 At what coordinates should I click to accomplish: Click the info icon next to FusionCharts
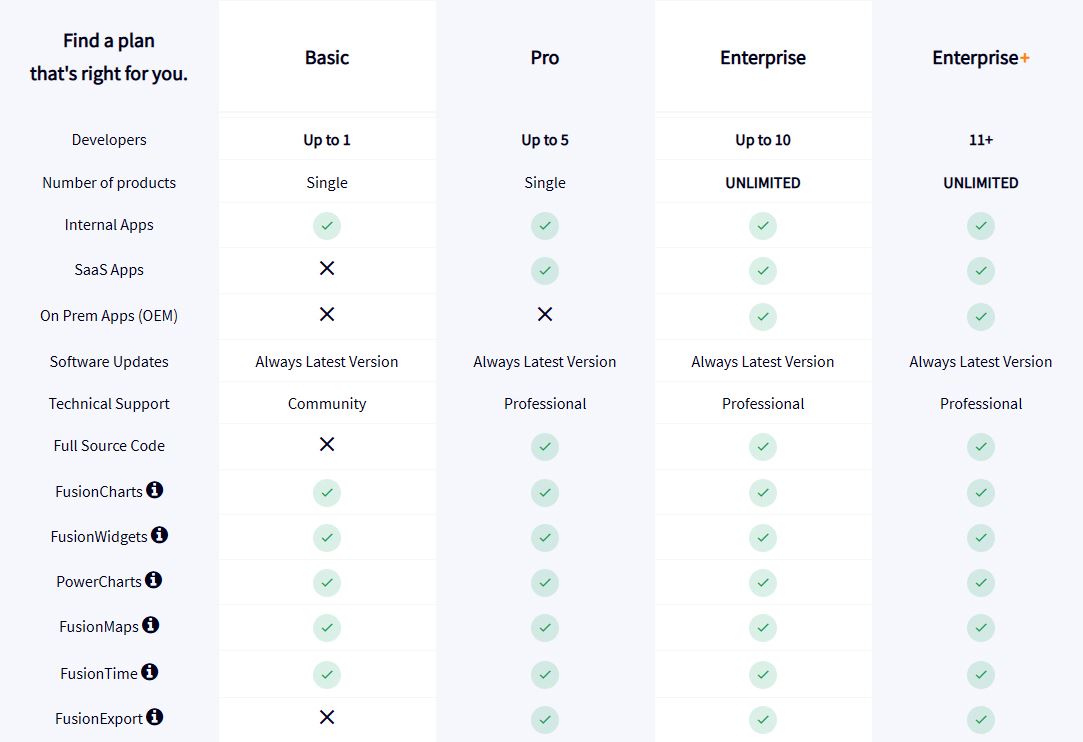155,490
